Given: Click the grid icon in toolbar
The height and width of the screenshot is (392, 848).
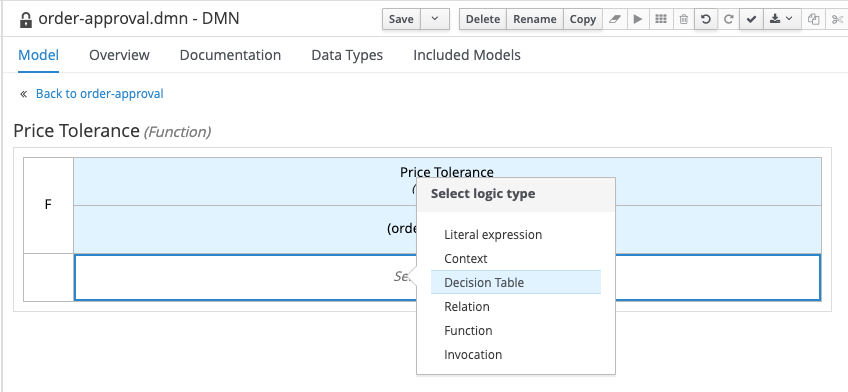Looking at the screenshot, I should click(x=660, y=19).
